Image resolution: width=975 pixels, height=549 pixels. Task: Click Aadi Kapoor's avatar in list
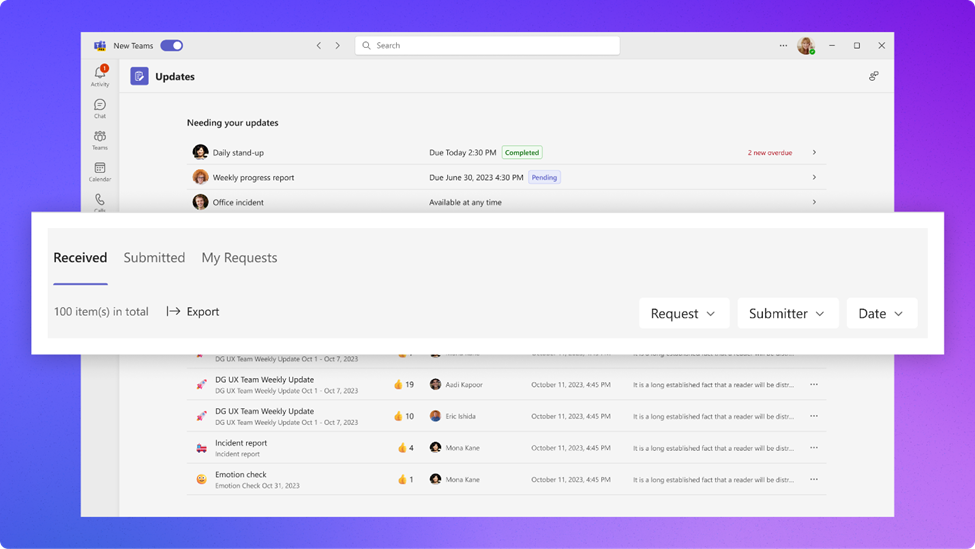coord(435,384)
